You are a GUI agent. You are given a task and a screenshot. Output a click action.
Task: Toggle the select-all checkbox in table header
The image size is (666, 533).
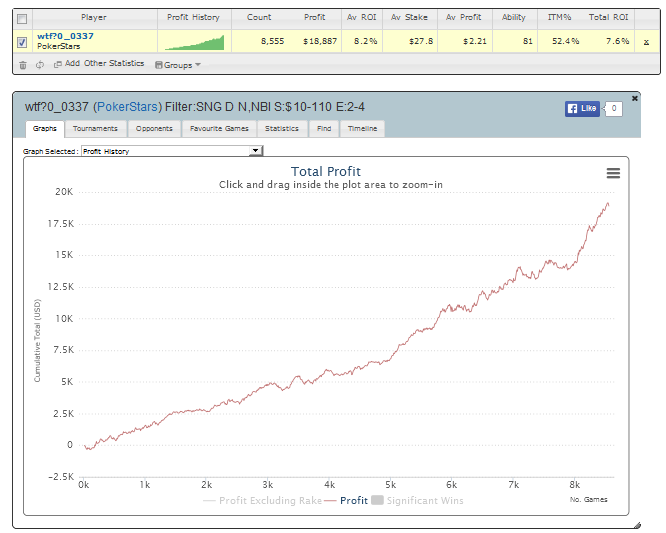22,19
